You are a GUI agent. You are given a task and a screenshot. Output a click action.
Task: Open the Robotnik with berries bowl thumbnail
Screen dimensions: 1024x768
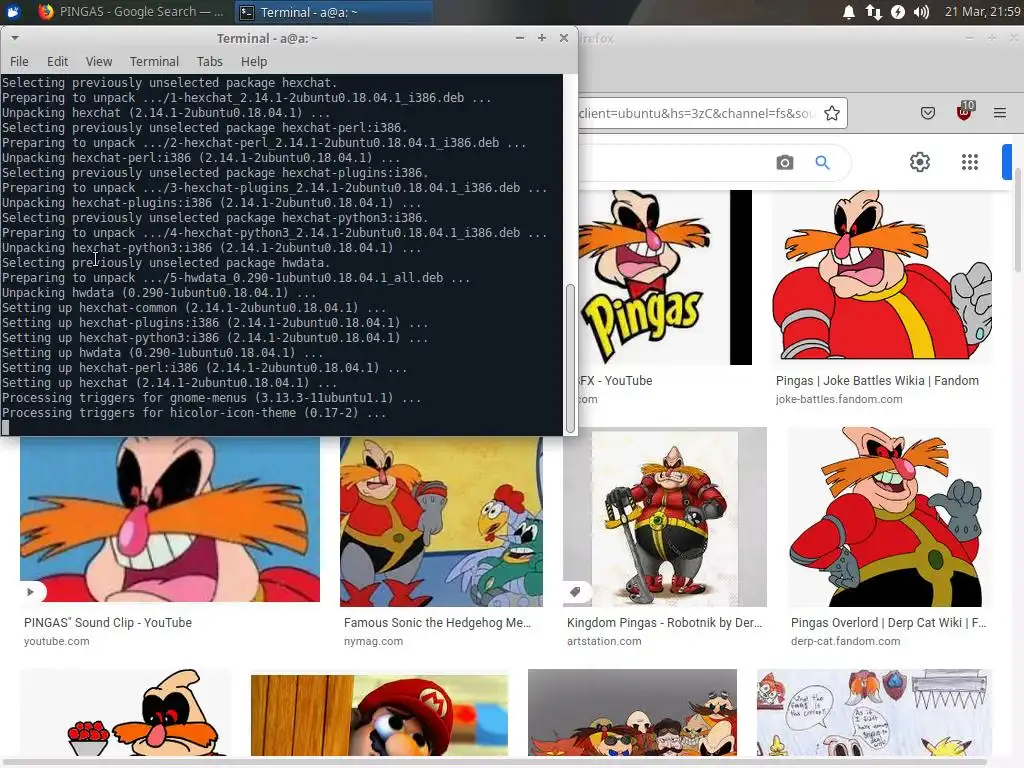click(125, 712)
